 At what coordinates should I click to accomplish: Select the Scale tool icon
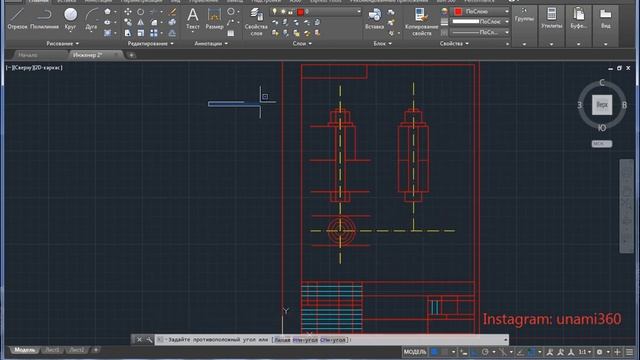(140, 33)
